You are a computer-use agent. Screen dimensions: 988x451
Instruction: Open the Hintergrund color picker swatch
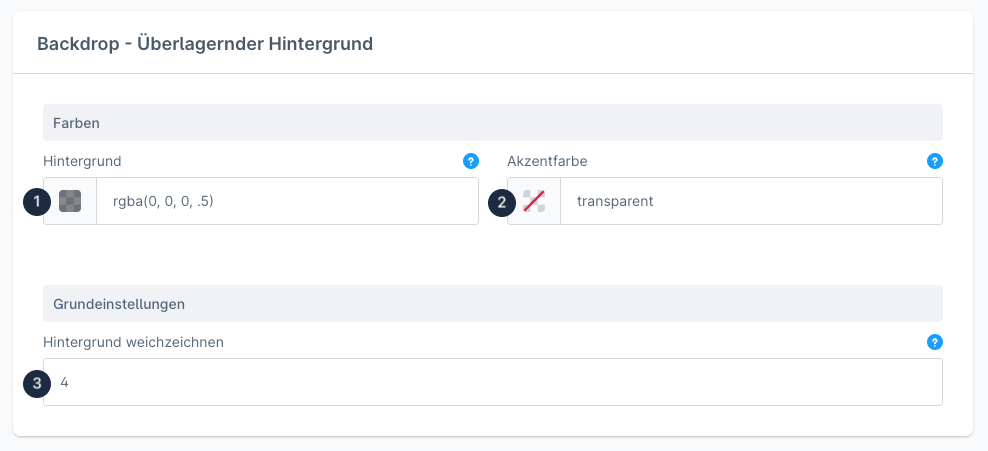pos(70,201)
